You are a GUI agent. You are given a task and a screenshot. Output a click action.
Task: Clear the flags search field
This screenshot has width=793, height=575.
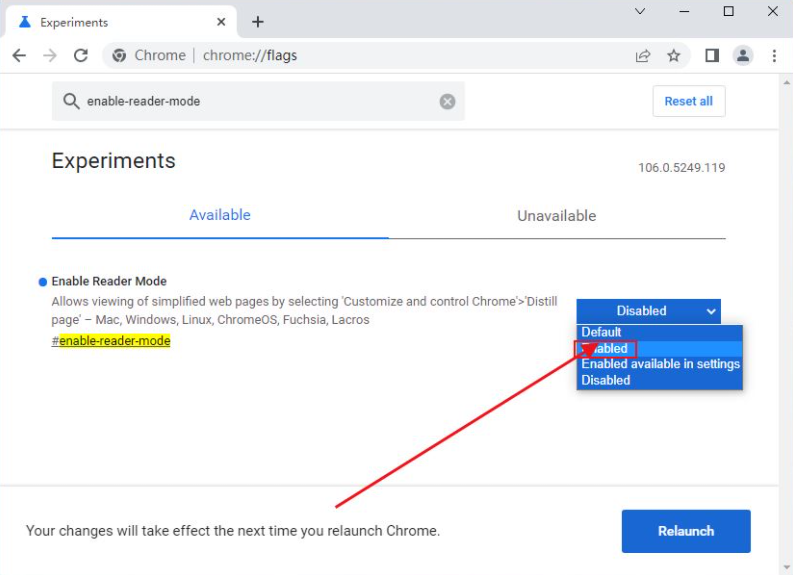coord(447,102)
